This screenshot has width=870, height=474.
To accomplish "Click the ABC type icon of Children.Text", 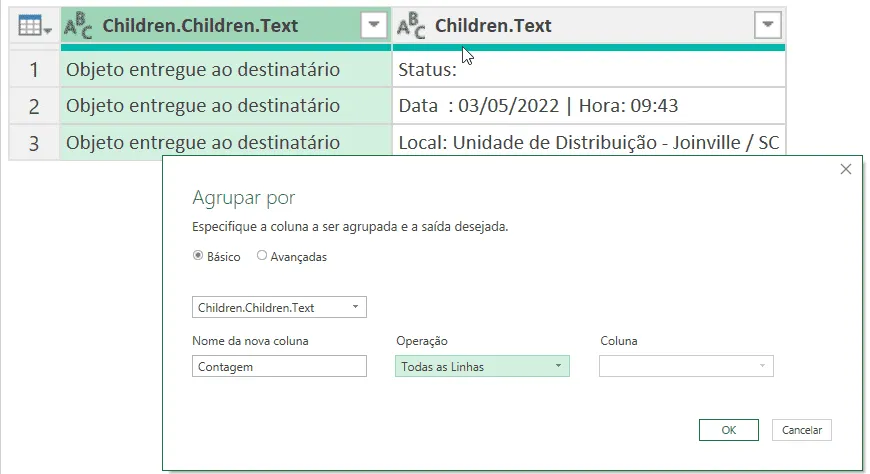I will tap(411, 26).
